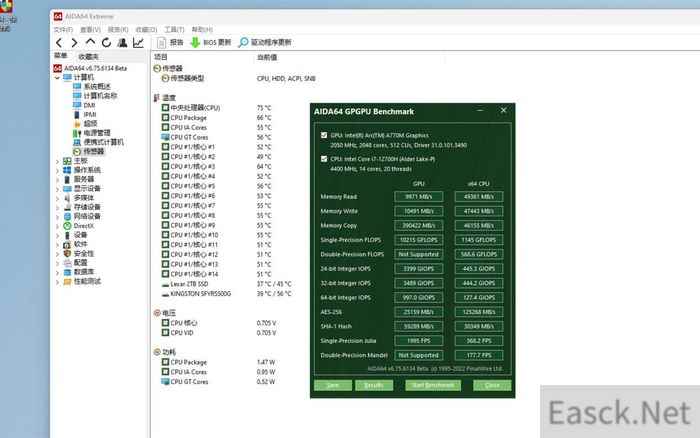
Task: Click the x64 CPU AES-256 result box
Action: (x=479, y=312)
